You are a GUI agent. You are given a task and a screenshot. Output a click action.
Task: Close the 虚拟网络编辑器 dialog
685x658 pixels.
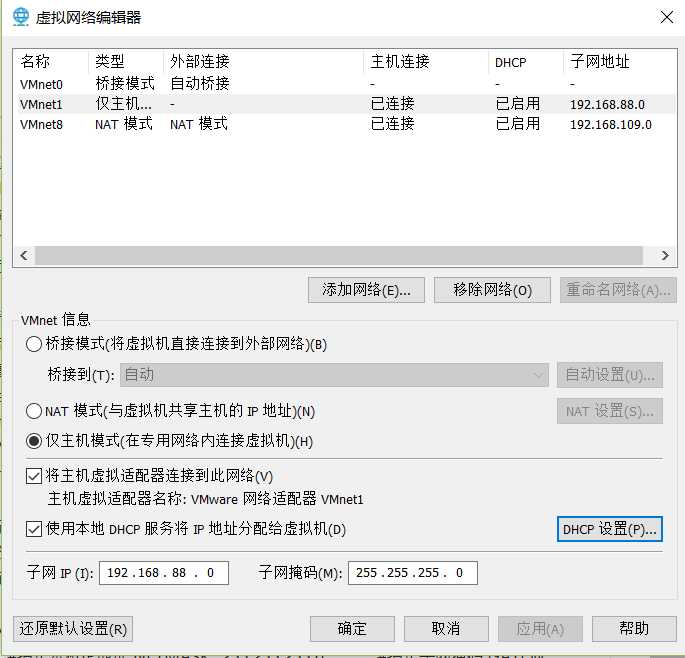[667, 17]
